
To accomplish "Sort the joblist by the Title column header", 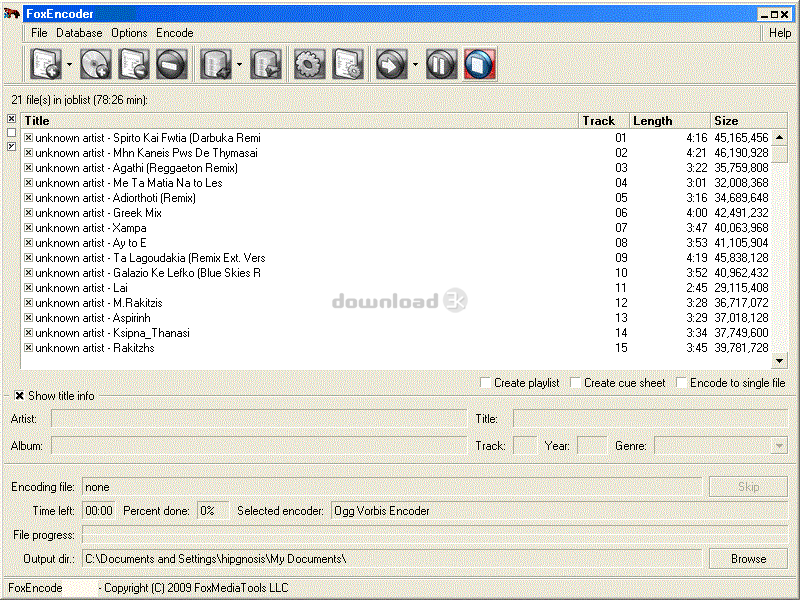I will pos(299,121).
